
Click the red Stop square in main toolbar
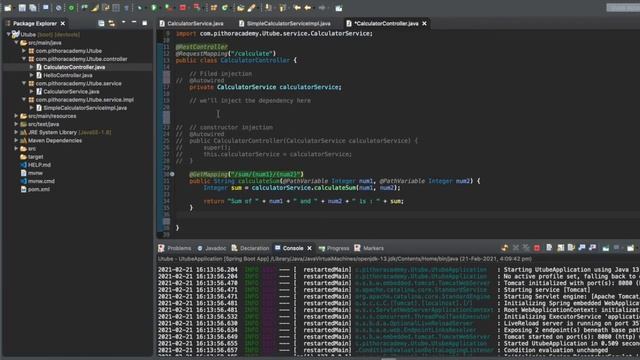click(x=182, y=8)
